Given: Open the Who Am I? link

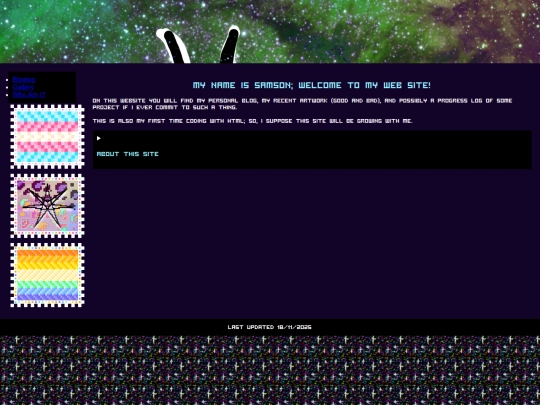Looking at the screenshot, I should 29,95.
